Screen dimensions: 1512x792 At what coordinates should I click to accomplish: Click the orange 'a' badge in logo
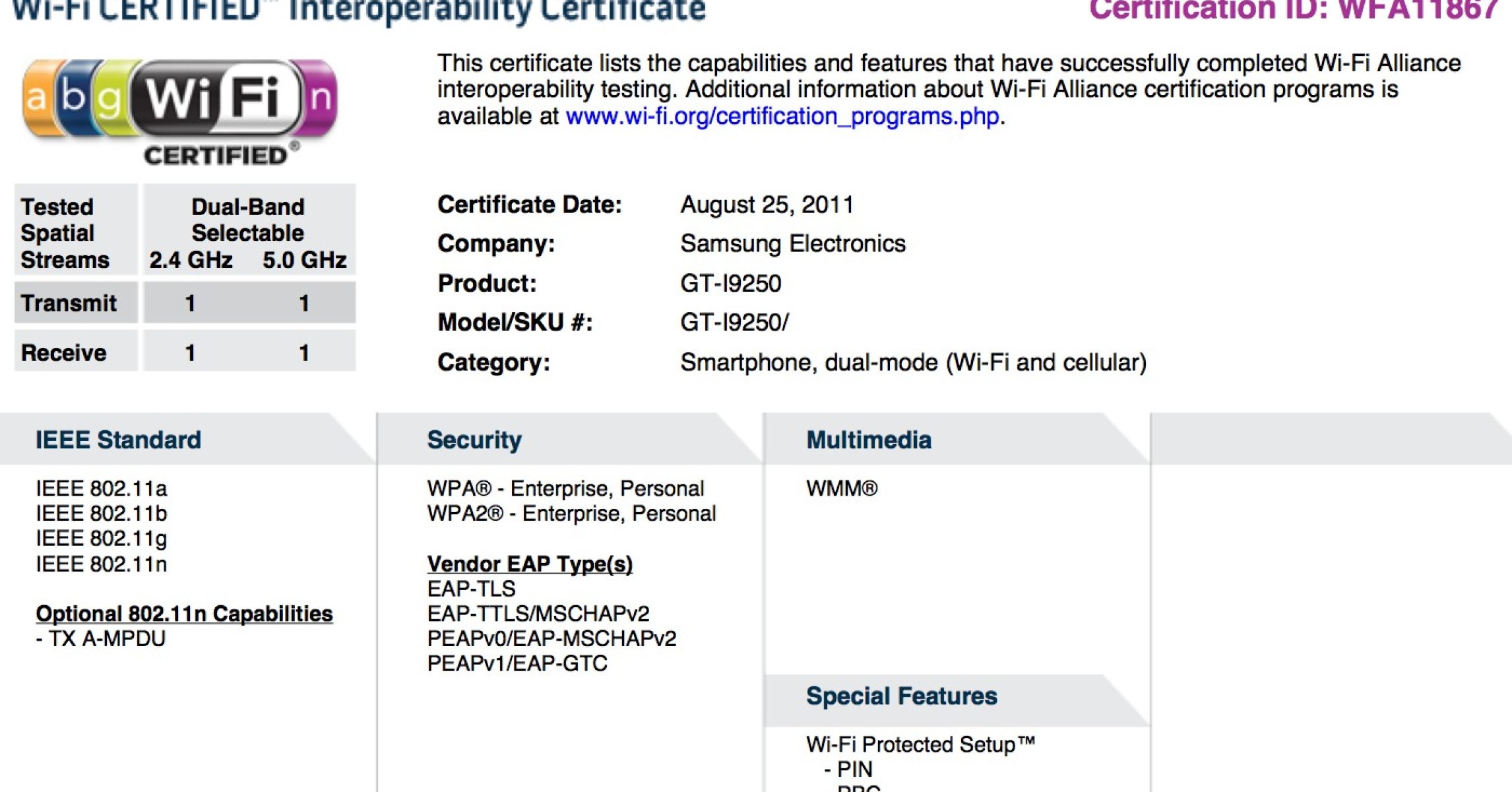[x=37, y=99]
